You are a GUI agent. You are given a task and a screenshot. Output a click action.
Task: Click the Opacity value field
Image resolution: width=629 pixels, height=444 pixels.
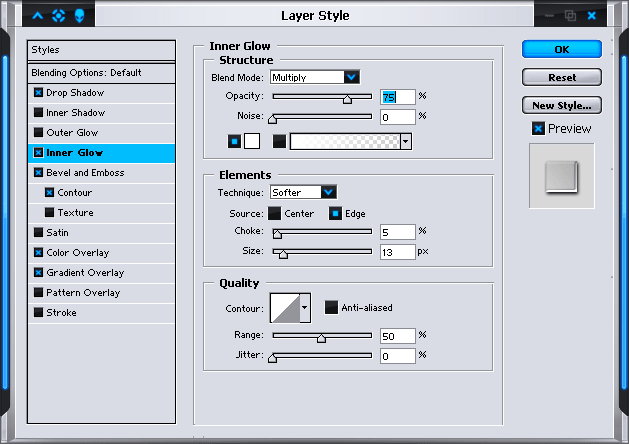tap(398, 97)
